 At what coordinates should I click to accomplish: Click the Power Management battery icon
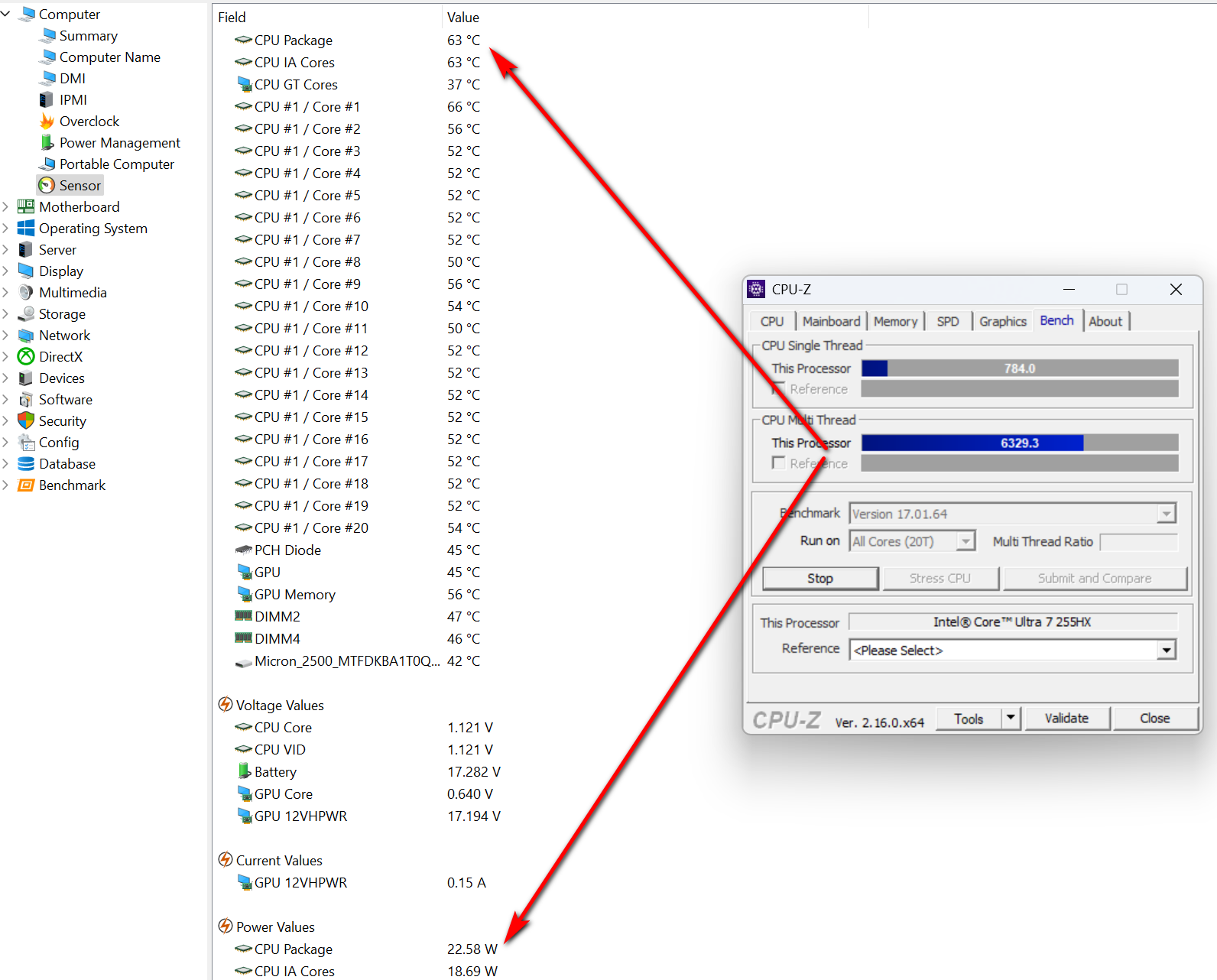[x=47, y=142]
